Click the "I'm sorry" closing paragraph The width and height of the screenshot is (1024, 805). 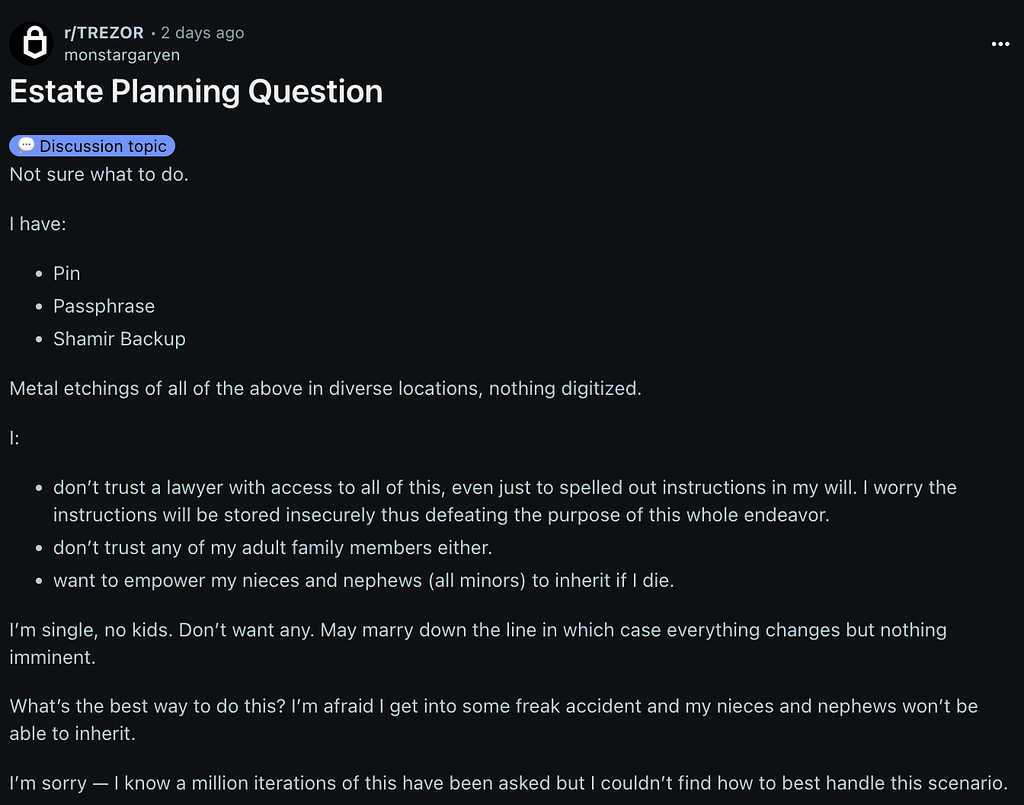coord(508,783)
